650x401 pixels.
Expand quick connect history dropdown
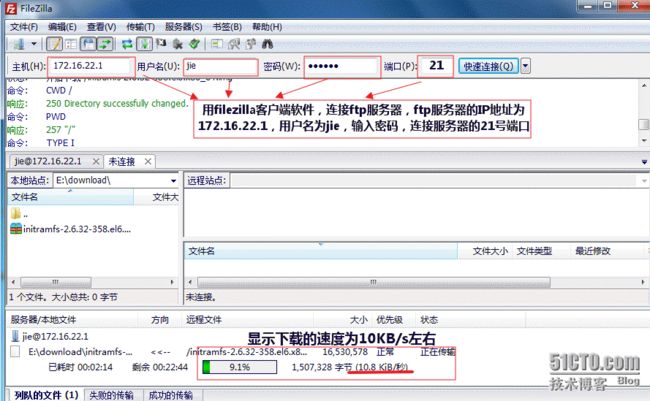point(525,66)
